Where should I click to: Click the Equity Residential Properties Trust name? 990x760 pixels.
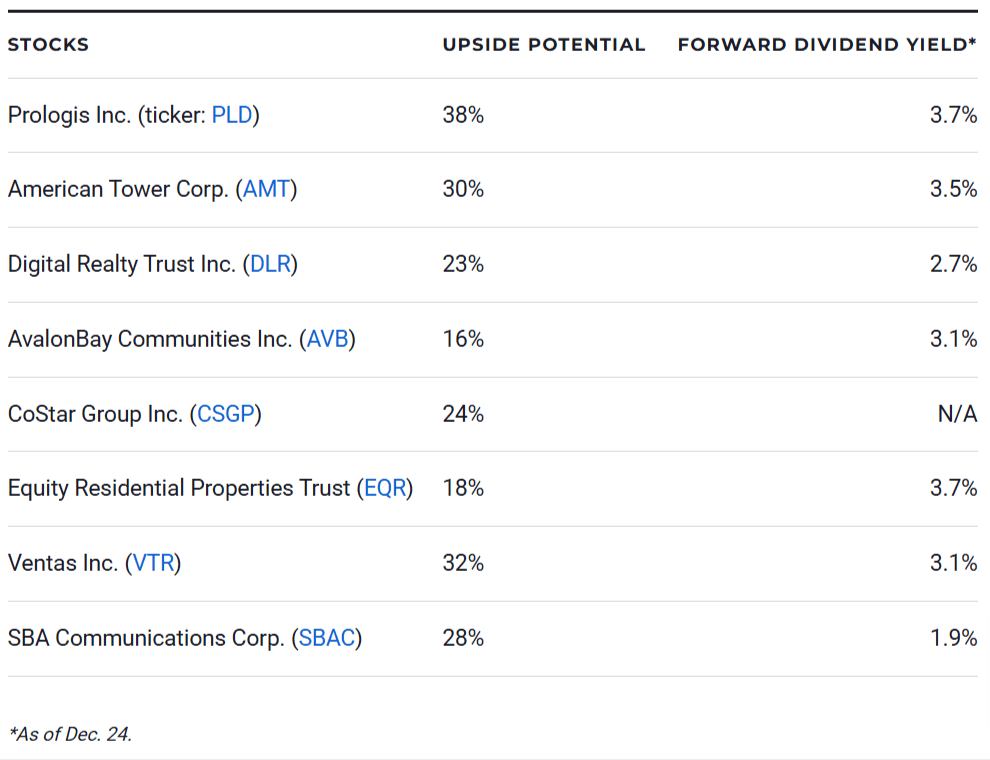(x=179, y=488)
